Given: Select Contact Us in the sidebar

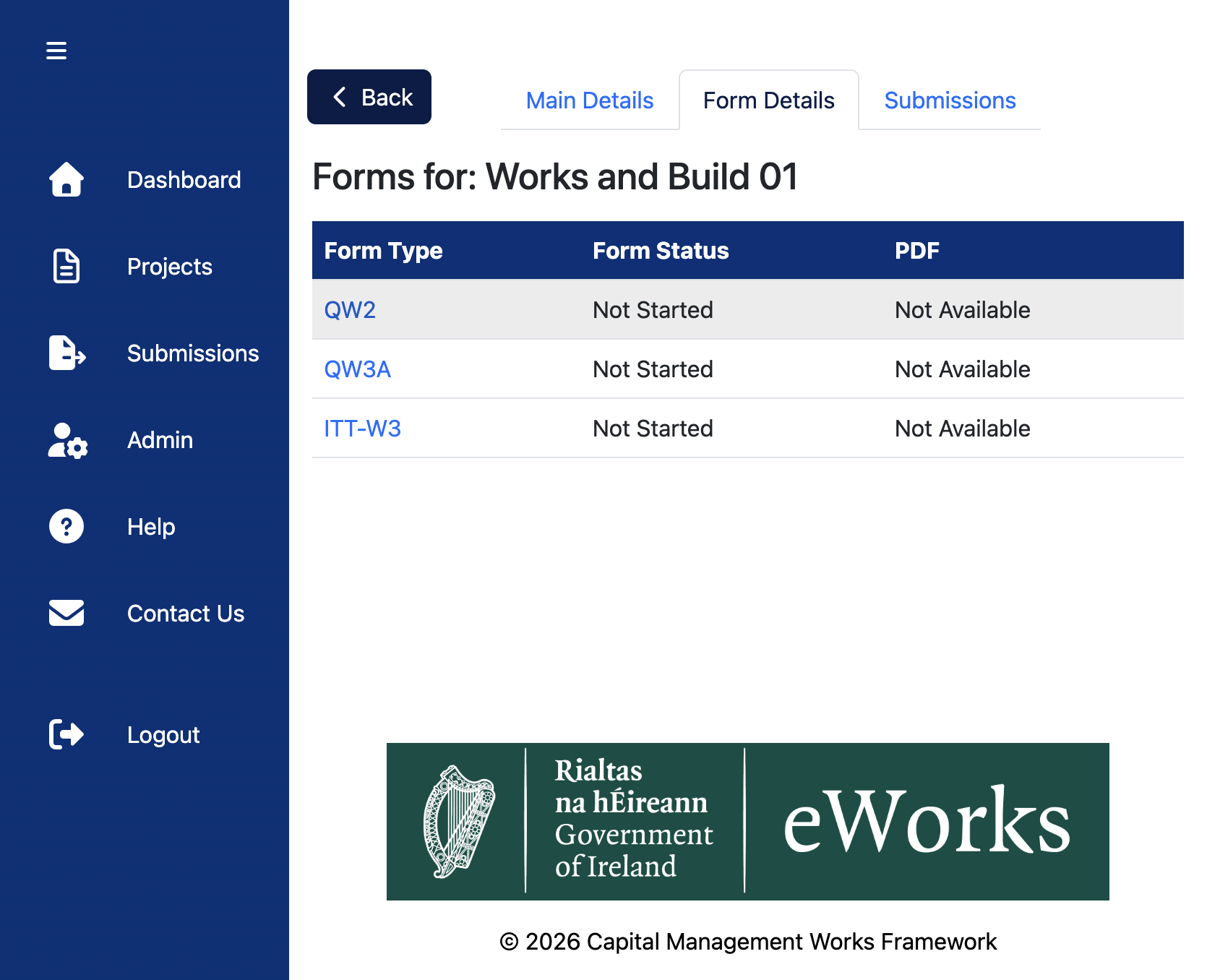Looking at the screenshot, I should (186, 614).
